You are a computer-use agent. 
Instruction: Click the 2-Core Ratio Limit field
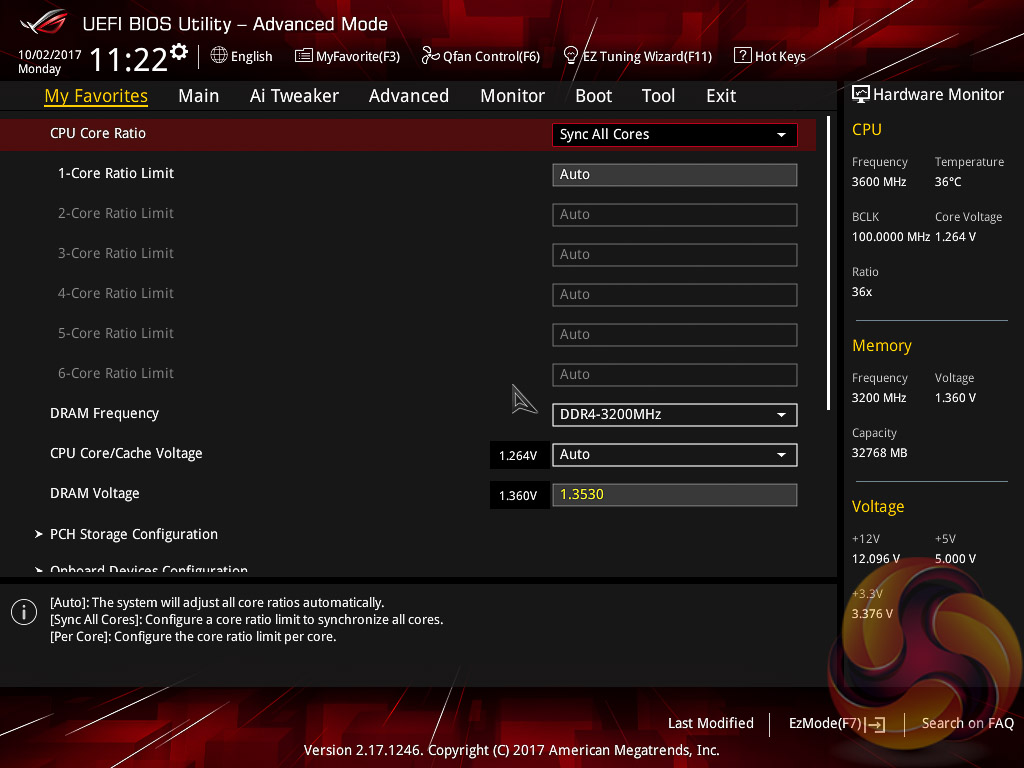[675, 215]
